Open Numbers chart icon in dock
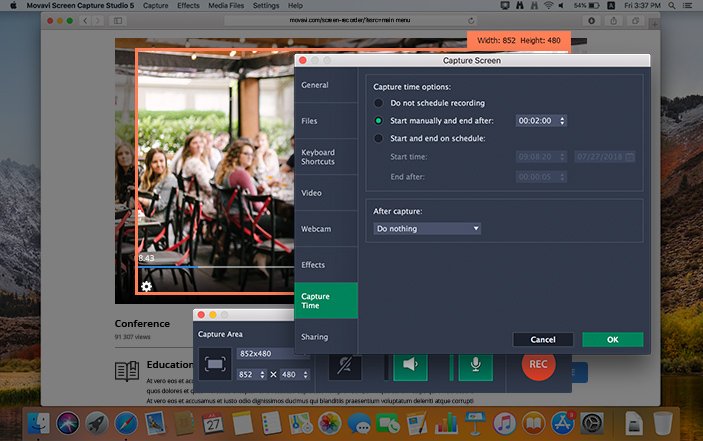703x441 pixels. (x=446, y=423)
